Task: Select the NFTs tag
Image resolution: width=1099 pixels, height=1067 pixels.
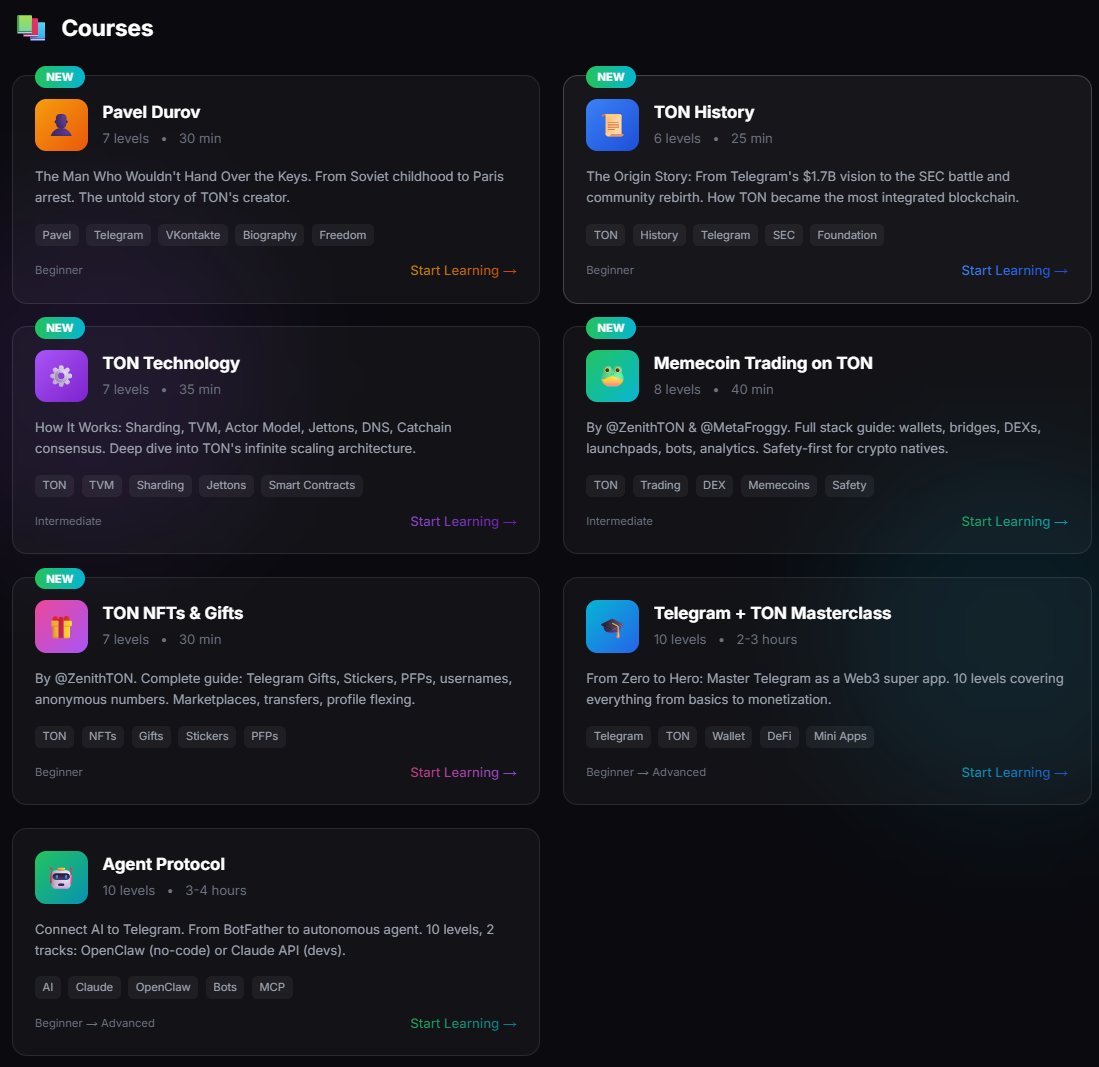Action: point(102,736)
